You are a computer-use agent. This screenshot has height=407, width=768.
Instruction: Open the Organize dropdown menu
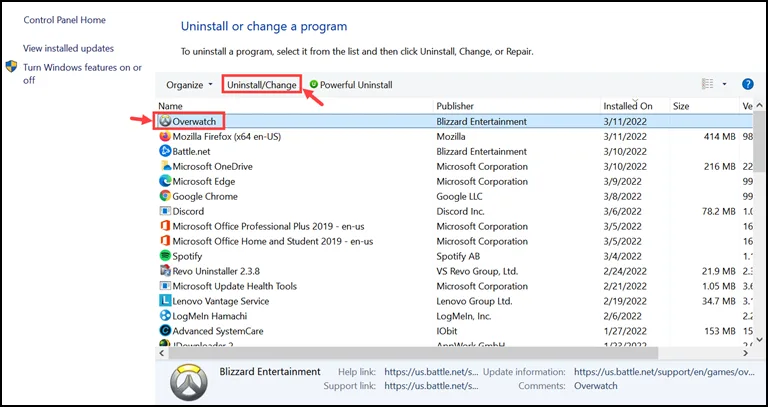pos(189,85)
